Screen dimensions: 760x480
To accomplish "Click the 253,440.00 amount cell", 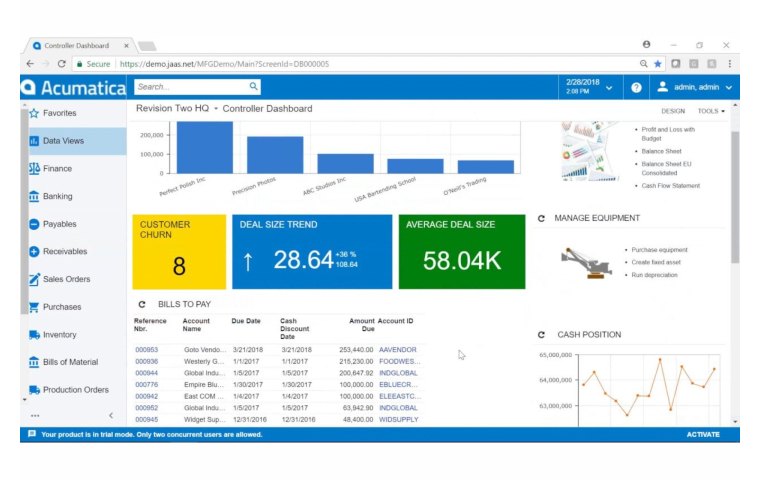I will 356,350.
